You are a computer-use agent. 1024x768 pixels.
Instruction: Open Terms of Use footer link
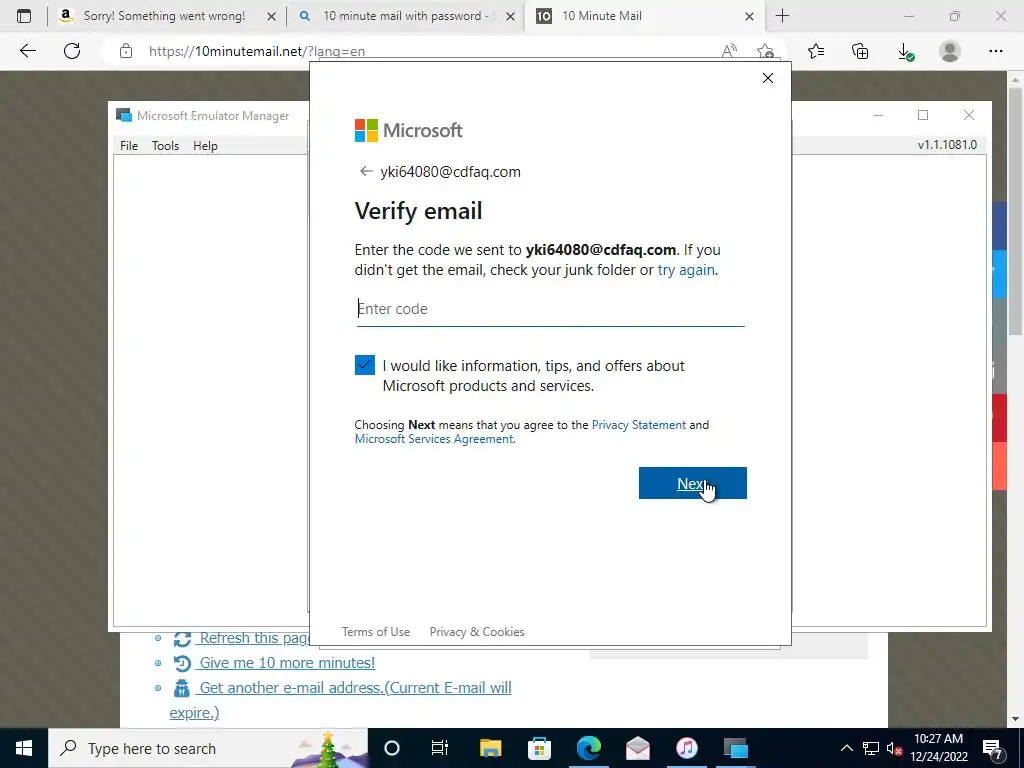(x=376, y=632)
